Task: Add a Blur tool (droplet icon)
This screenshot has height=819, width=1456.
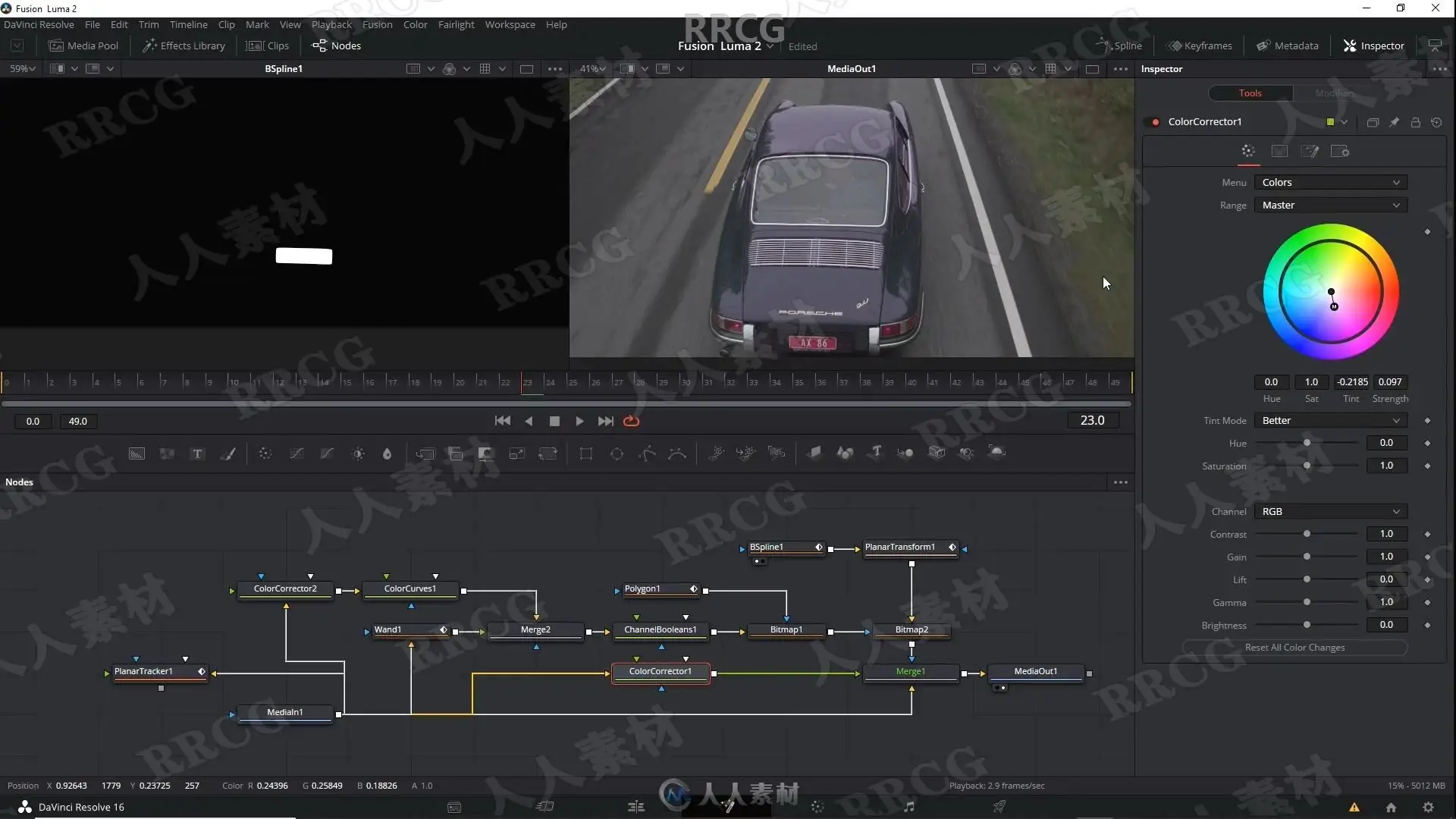Action: (387, 453)
